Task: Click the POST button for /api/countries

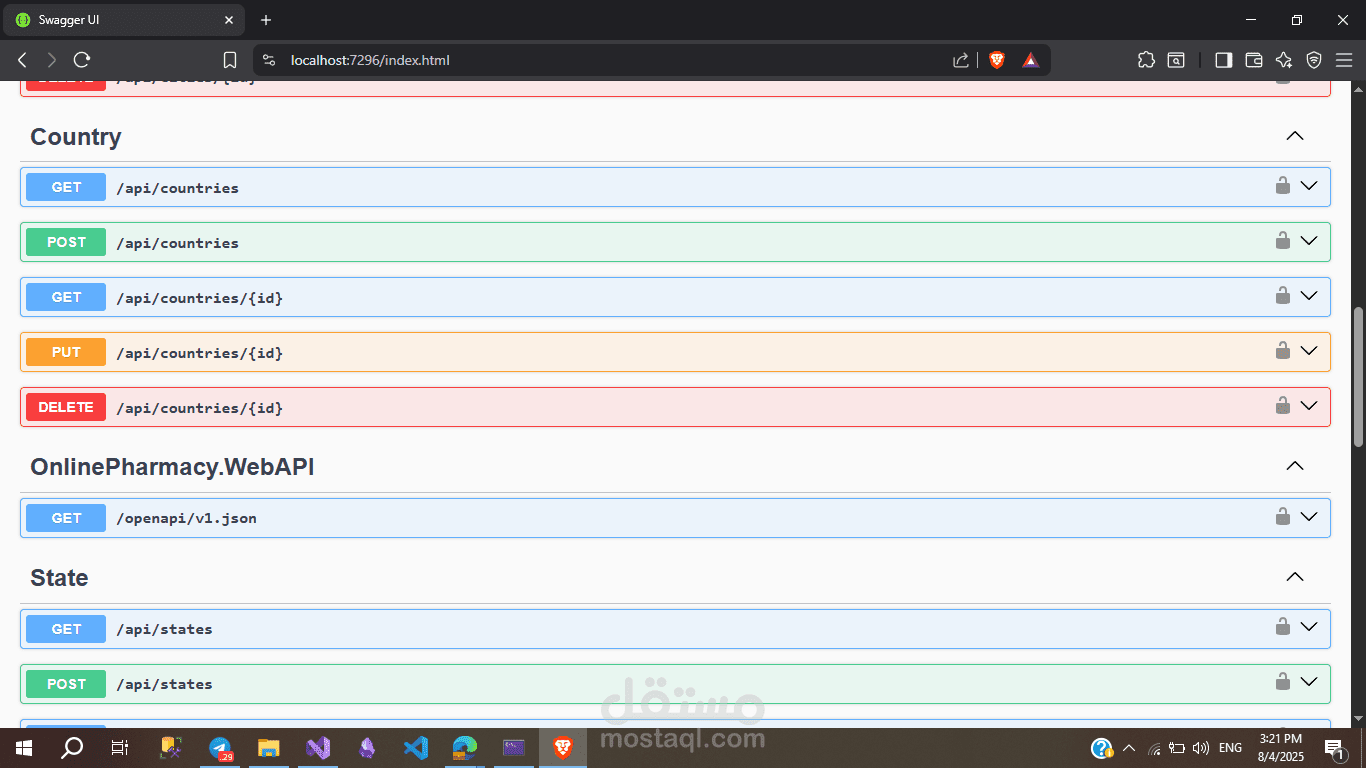Action: [x=66, y=242]
